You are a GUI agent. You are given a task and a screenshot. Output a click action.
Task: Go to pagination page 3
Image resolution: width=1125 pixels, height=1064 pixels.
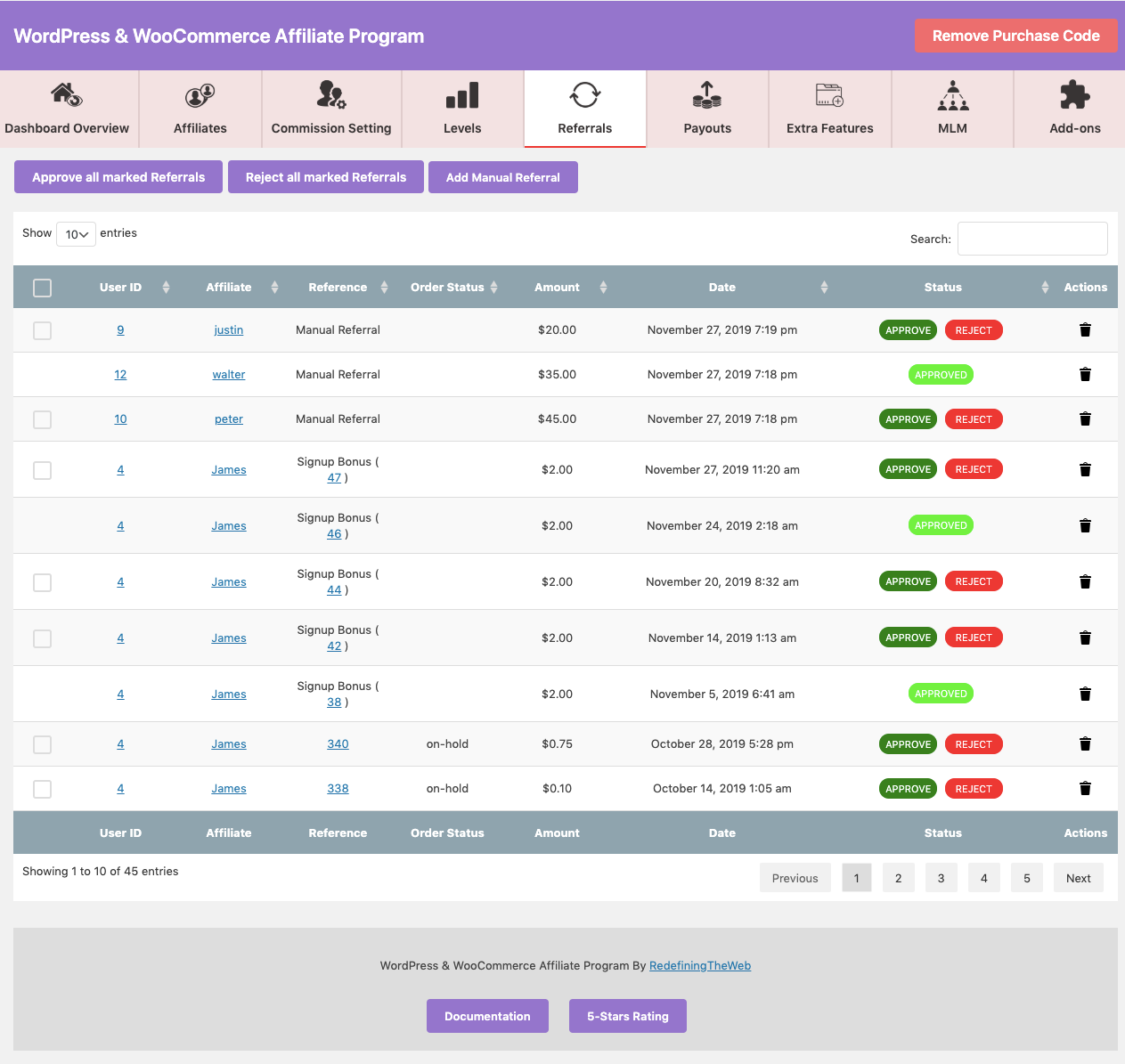[x=942, y=878]
